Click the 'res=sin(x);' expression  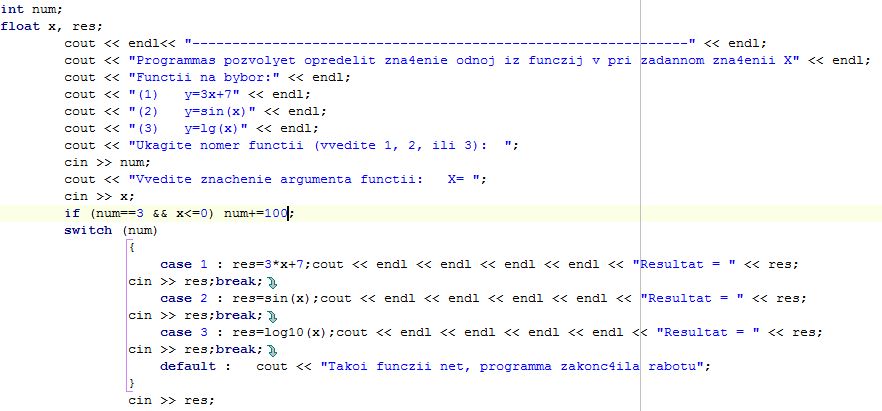(276, 298)
